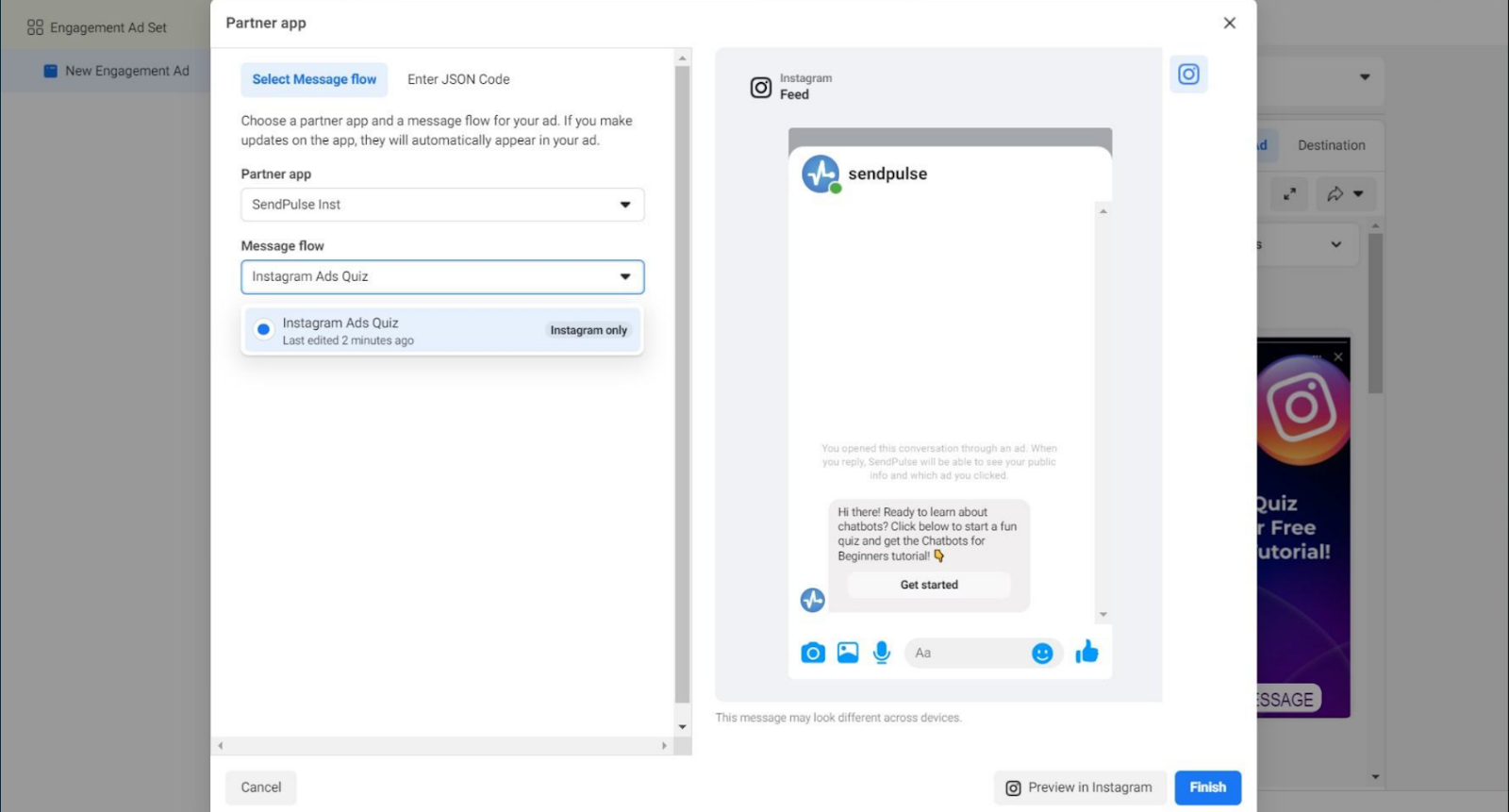Switch to the Select Message flow tab
The width and height of the screenshot is (1509, 812).
point(314,79)
